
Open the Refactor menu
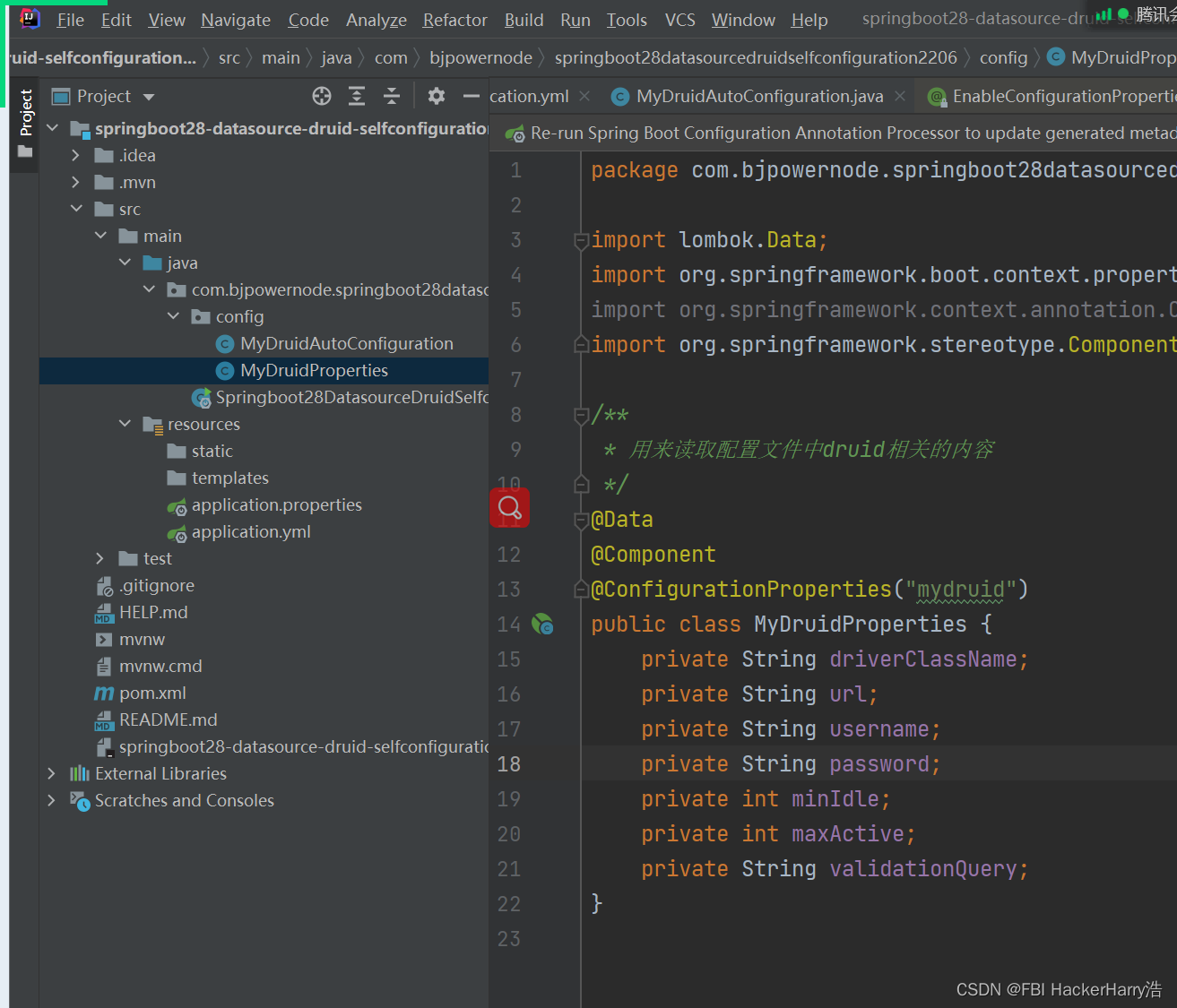(455, 20)
